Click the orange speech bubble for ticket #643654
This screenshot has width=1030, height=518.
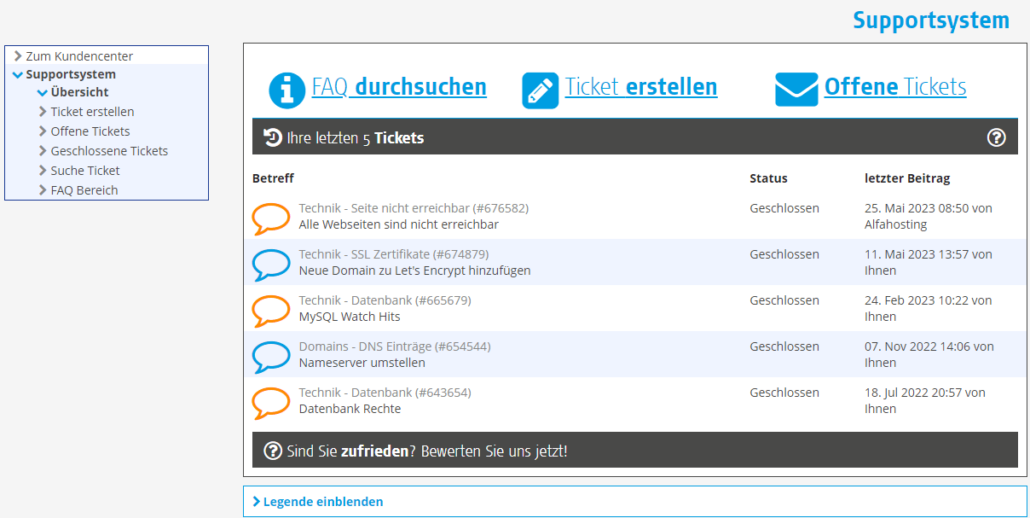271,402
